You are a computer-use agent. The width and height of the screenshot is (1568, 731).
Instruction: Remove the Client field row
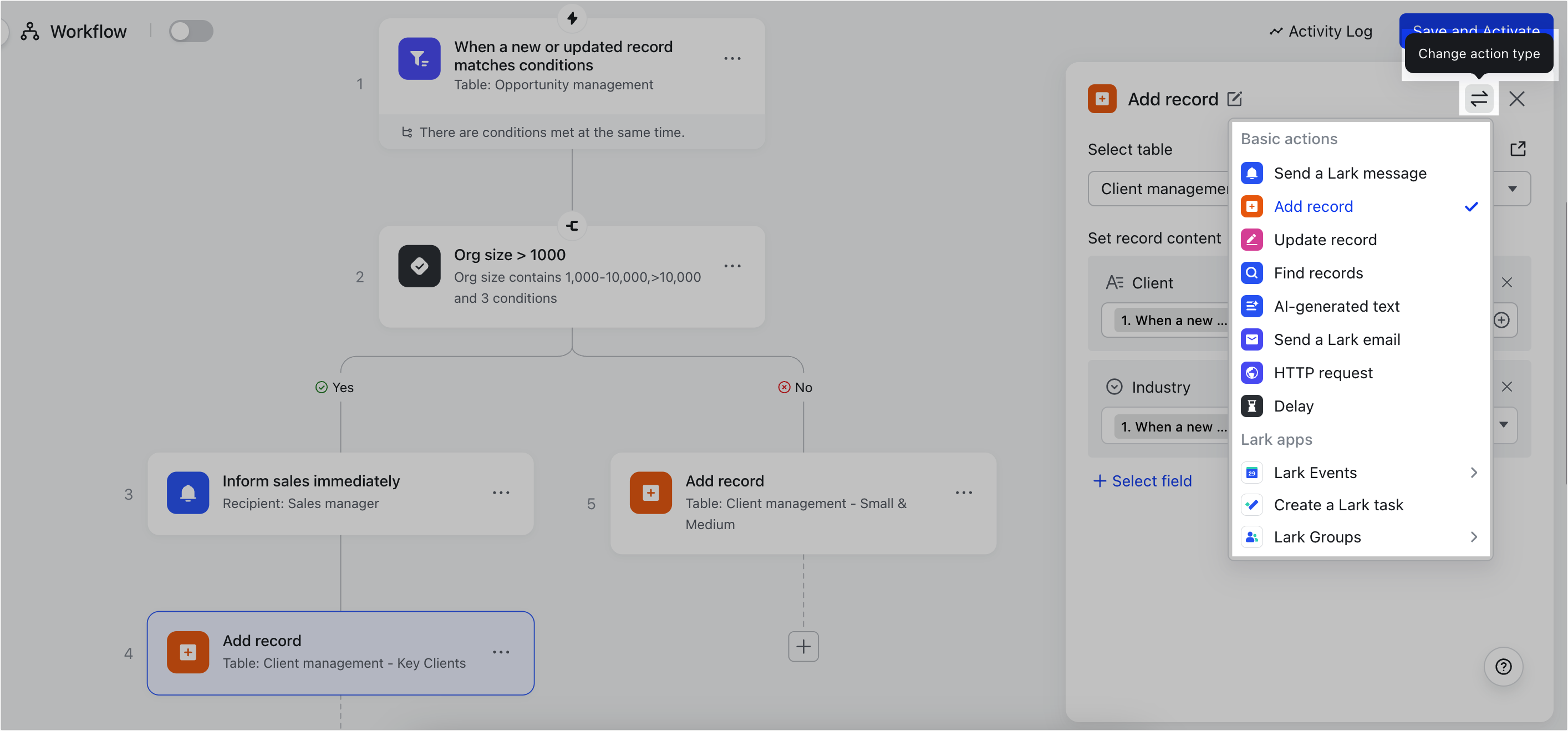1506,282
